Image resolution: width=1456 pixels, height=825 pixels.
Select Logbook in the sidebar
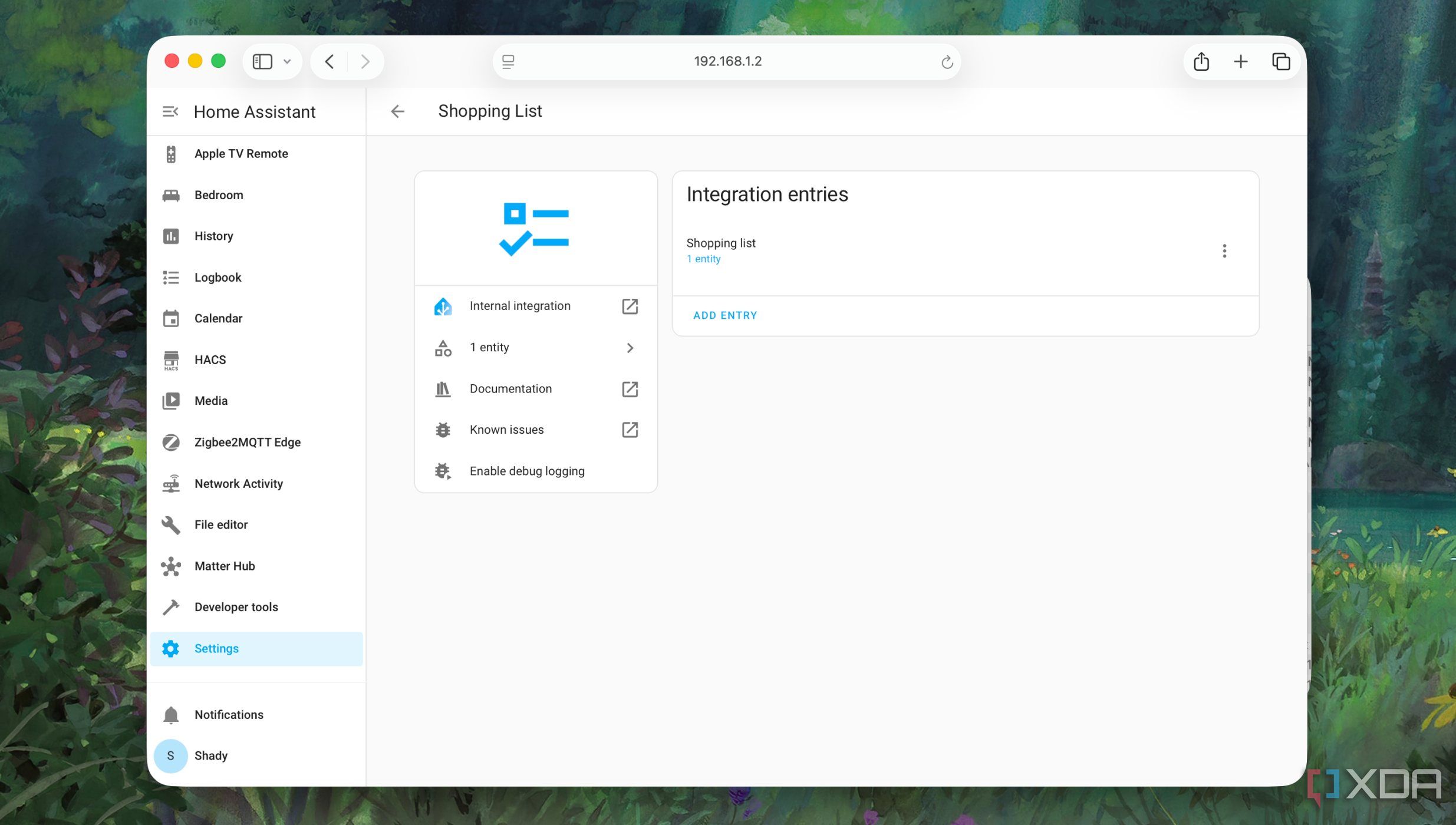[256, 278]
